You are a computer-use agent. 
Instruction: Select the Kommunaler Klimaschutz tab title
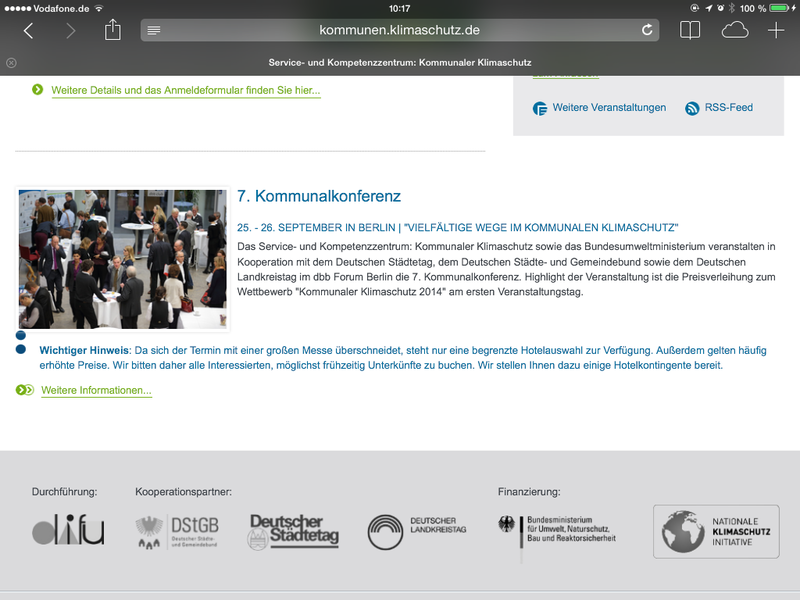[x=400, y=62]
